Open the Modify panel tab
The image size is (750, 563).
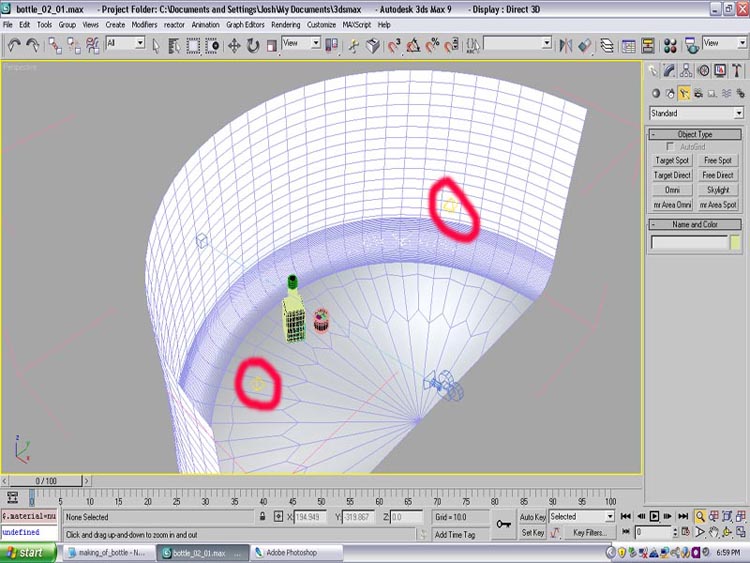[x=670, y=71]
